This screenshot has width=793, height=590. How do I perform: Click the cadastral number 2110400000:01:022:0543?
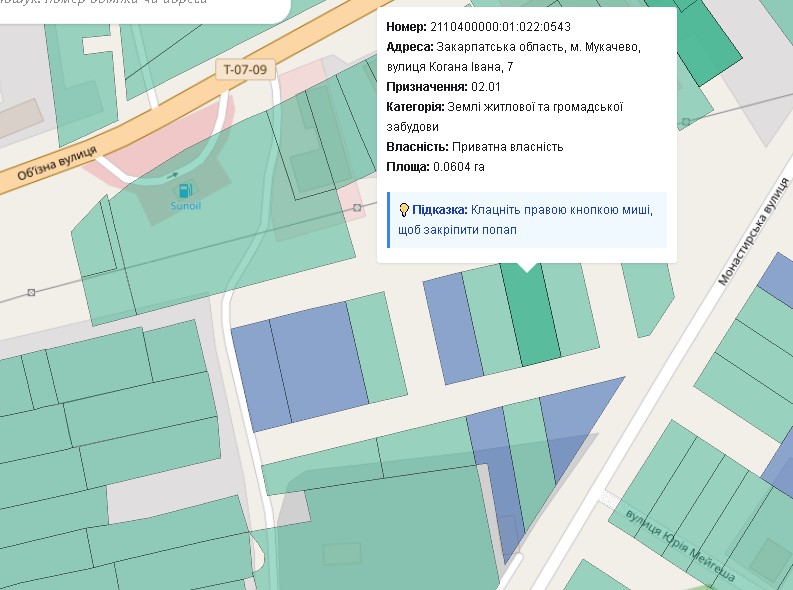point(500,26)
